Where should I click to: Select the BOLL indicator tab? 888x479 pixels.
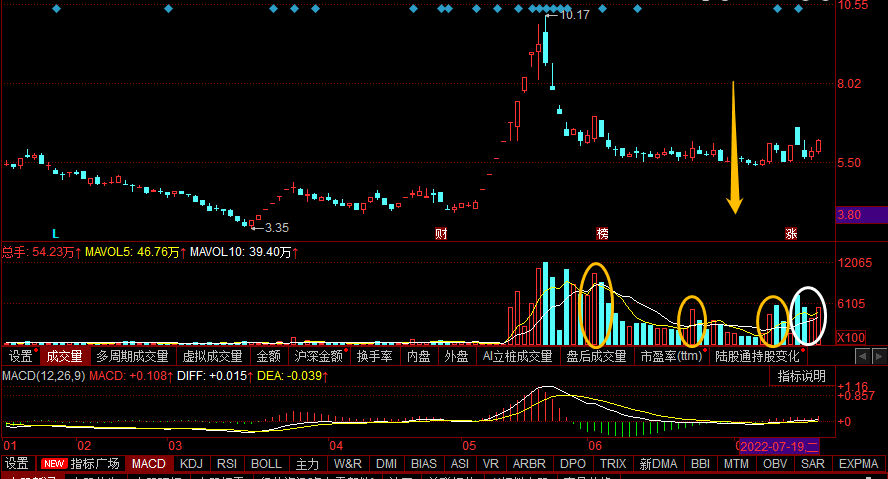(266, 464)
